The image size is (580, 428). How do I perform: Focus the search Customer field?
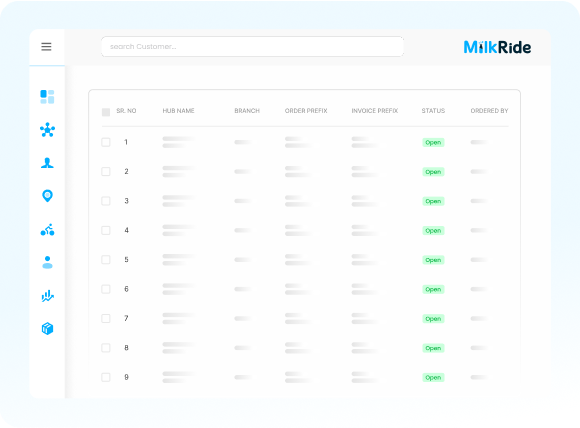pos(252,47)
